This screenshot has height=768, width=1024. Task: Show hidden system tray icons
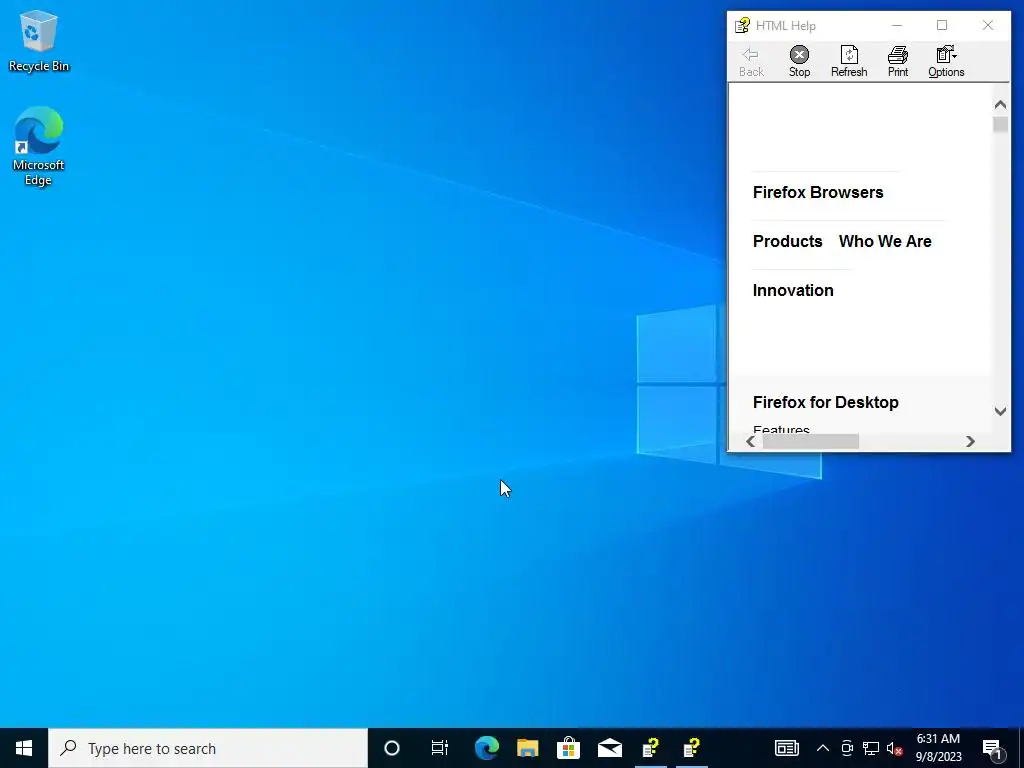[x=823, y=748]
